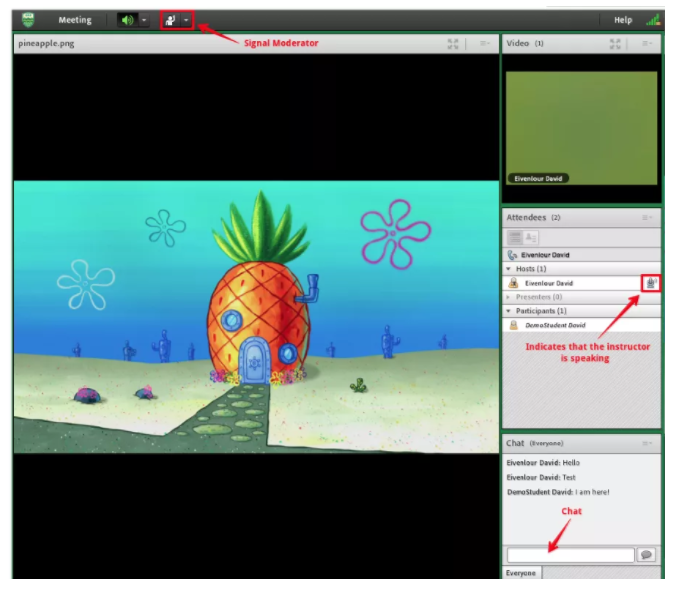The image size is (674, 594).
Task: Click the 'Eivenlour David: Hello' chat message
Action: [x=543, y=463]
